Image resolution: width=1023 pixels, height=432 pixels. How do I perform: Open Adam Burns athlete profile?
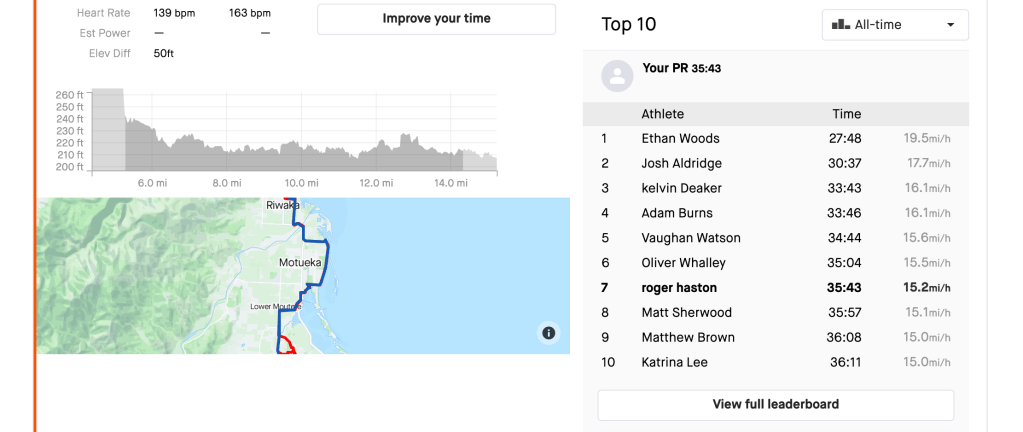click(x=677, y=213)
